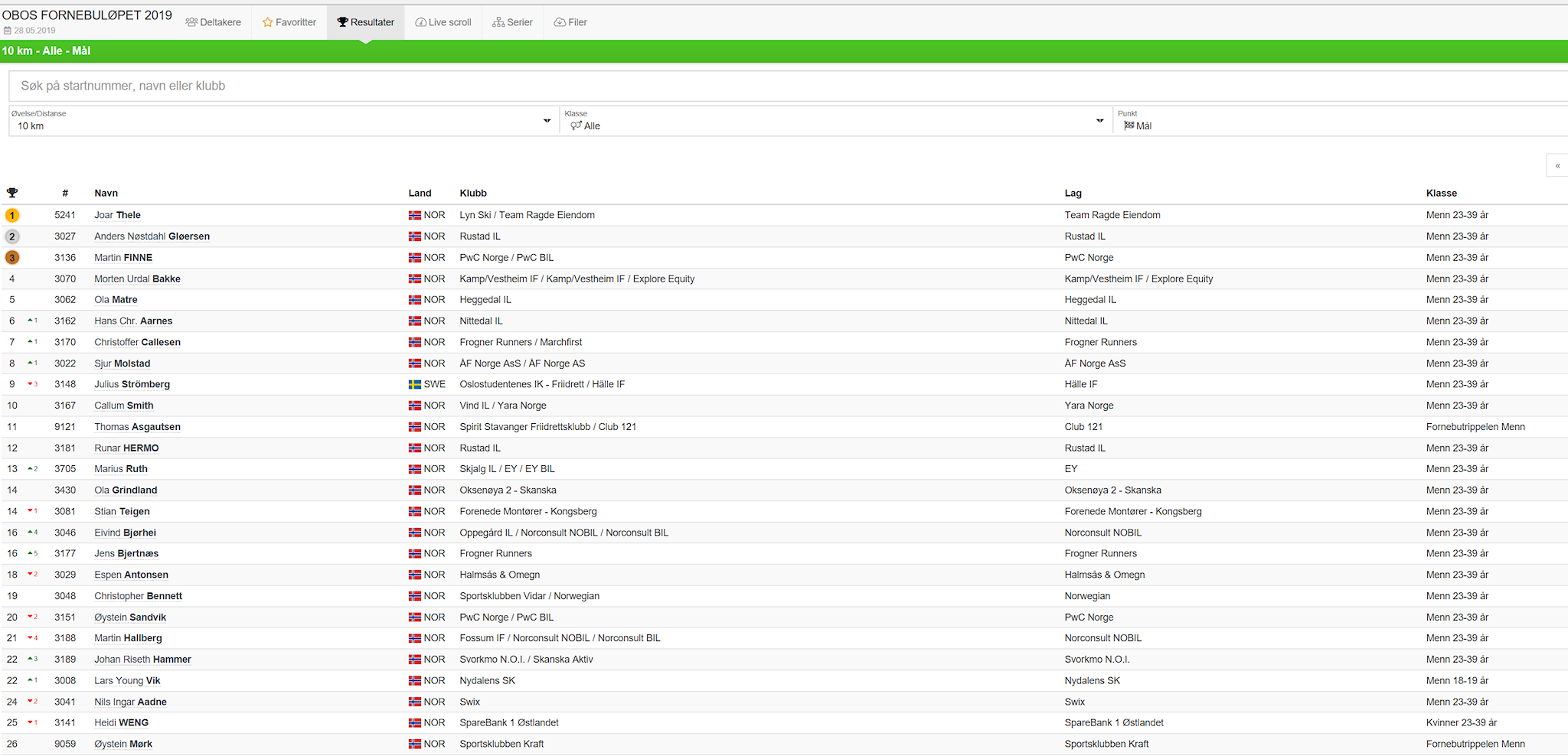Click the bronze third place medal icon

pos(12,258)
